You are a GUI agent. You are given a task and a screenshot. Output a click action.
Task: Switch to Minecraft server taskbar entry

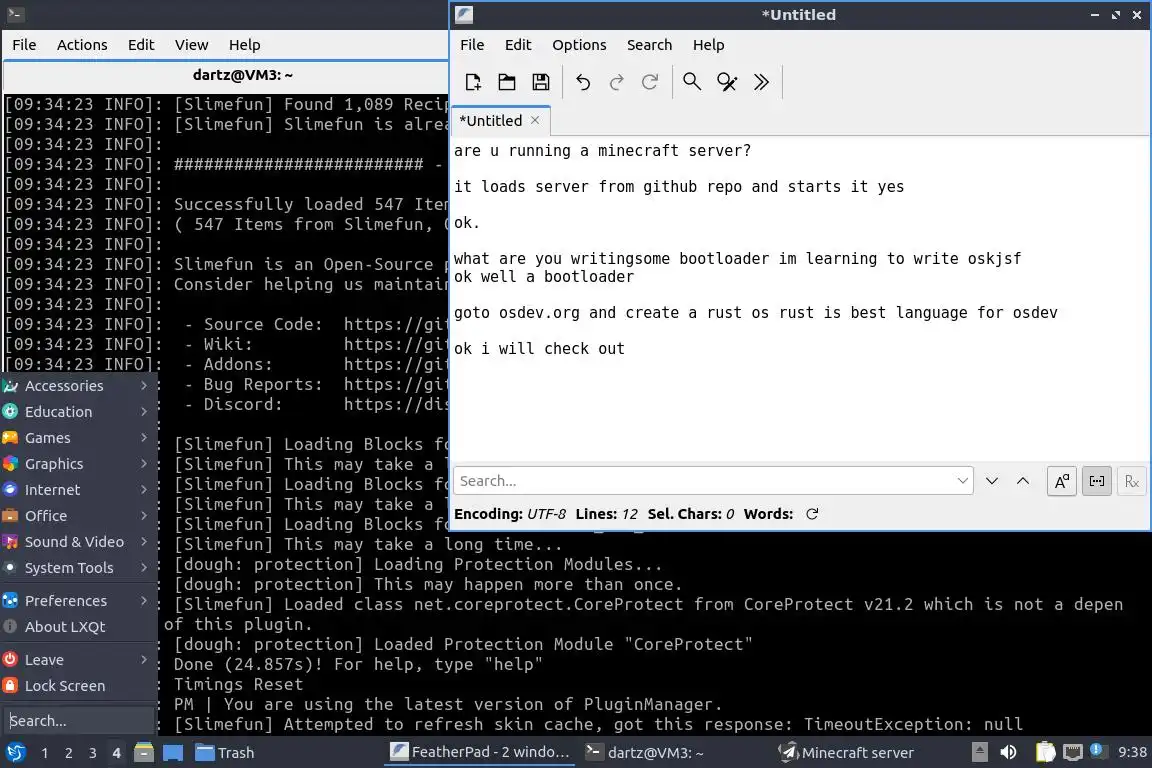[846, 753]
